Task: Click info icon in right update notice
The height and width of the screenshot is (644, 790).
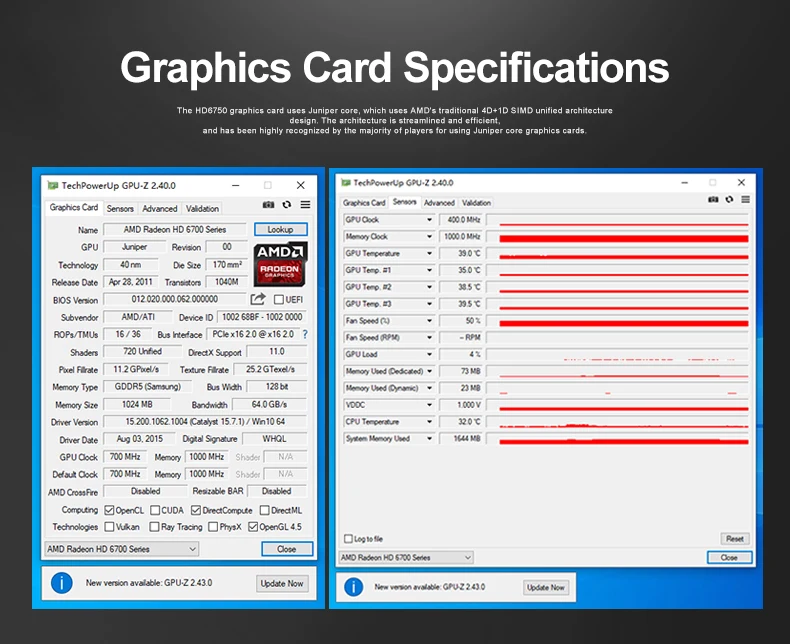Action: point(354,587)
